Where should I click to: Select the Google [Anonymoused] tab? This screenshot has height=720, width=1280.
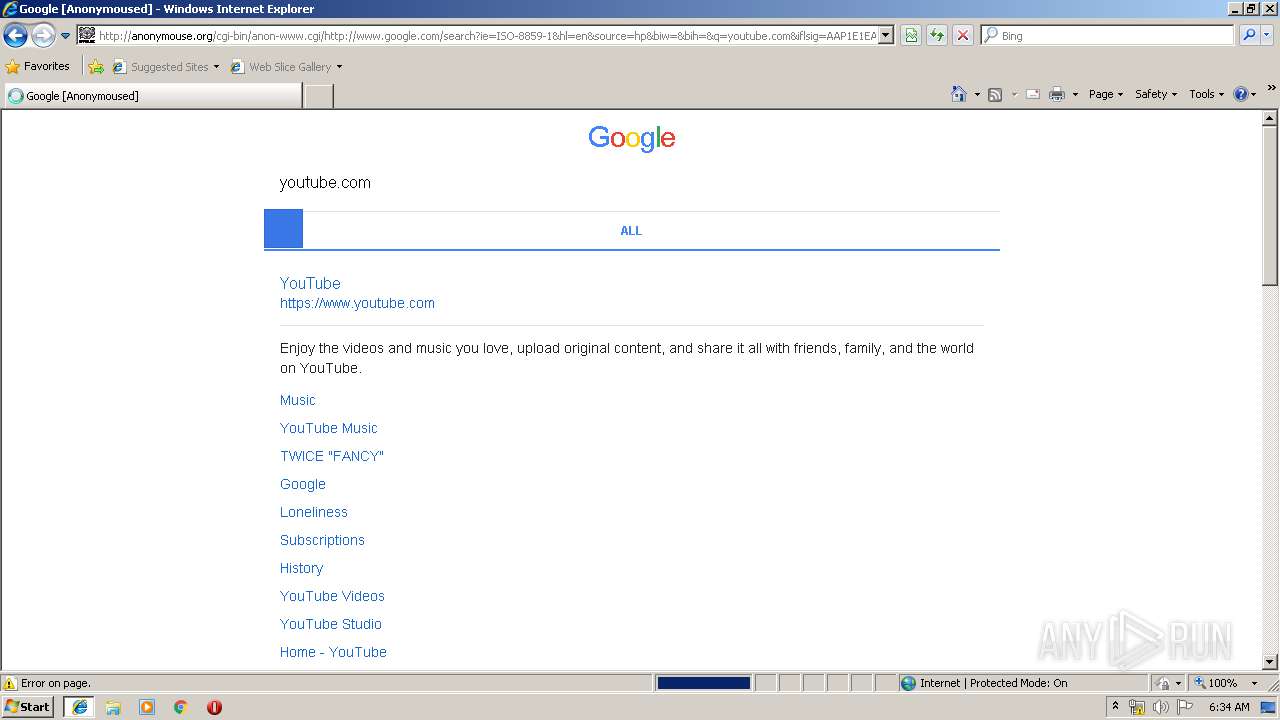coord(153,96)
